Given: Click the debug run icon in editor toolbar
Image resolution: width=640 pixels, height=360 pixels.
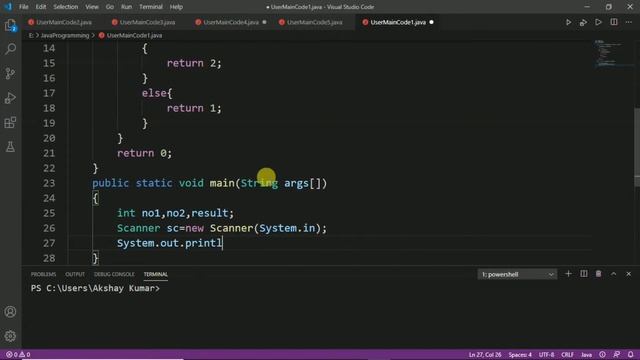Looking at the screenshot, I should 583,22.
